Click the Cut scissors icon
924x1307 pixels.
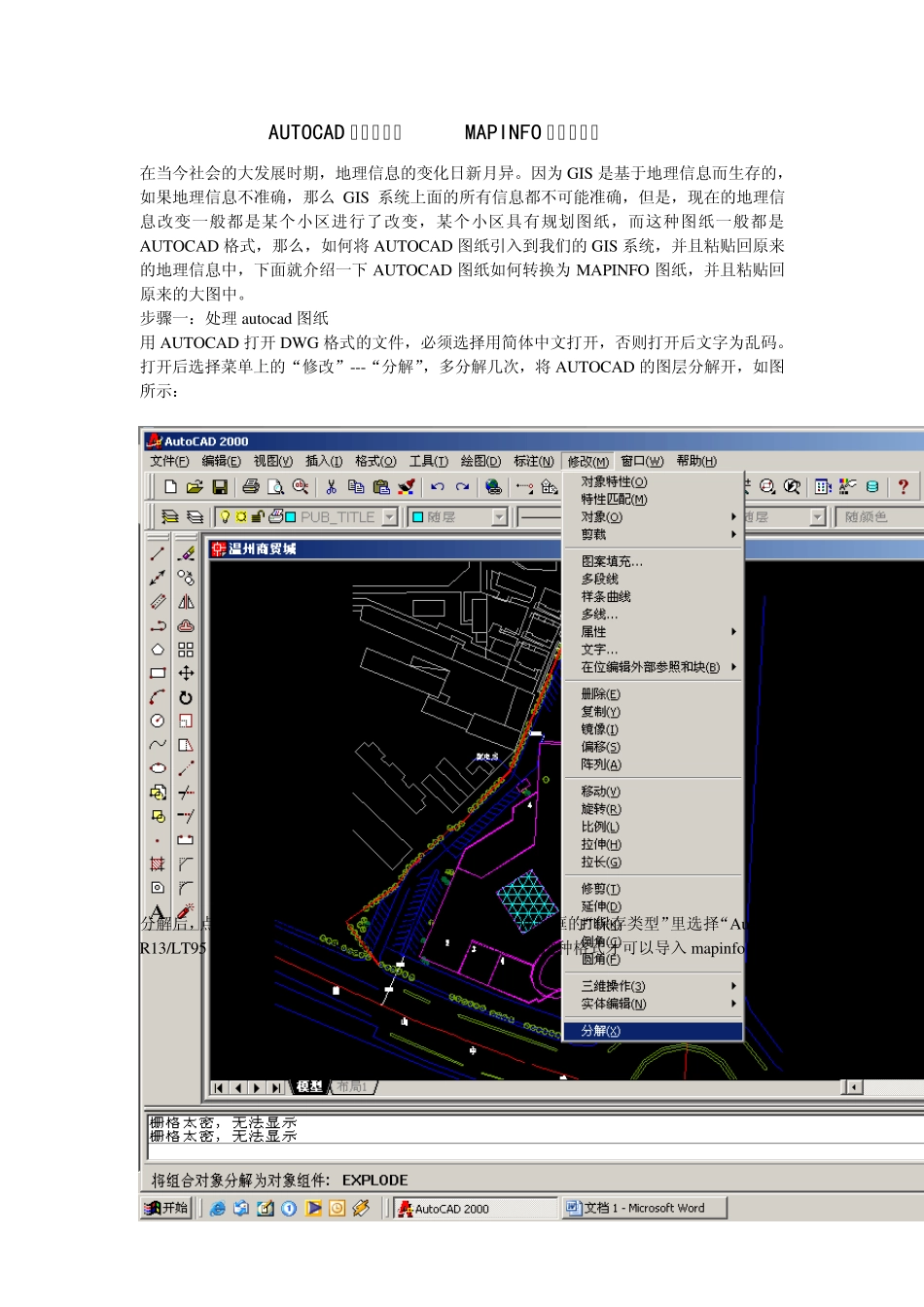[x=331, y=486]
